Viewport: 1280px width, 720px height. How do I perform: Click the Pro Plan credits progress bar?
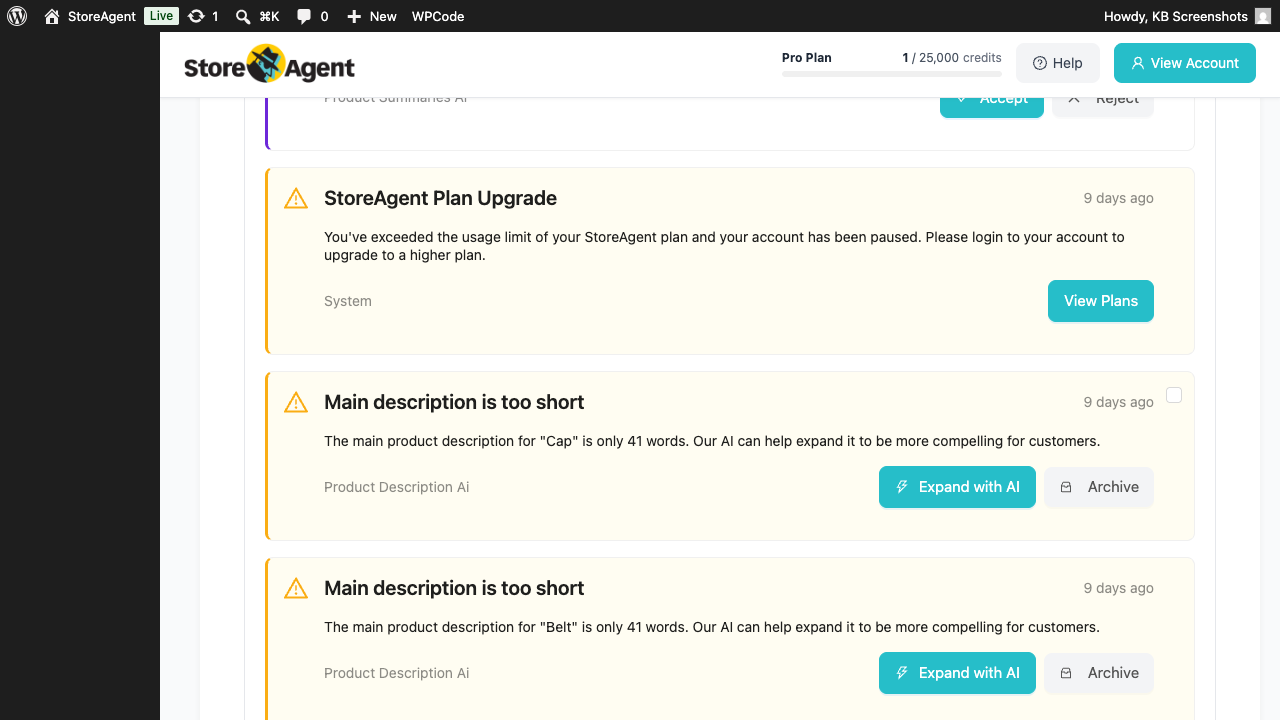coord(892,74)
